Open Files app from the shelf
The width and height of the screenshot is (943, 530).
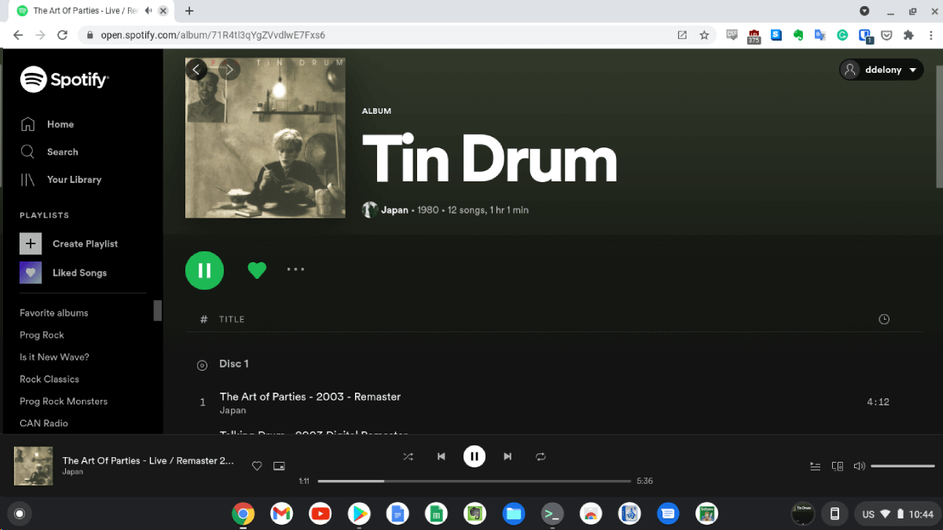coord(514,514)
